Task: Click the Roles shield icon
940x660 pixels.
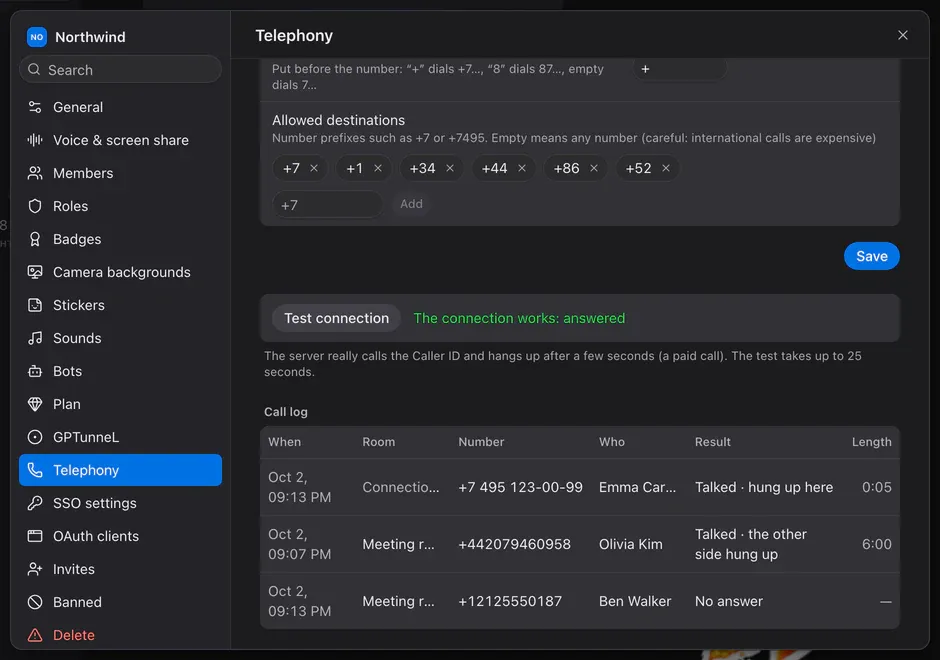Action: (x=35, y=206)
